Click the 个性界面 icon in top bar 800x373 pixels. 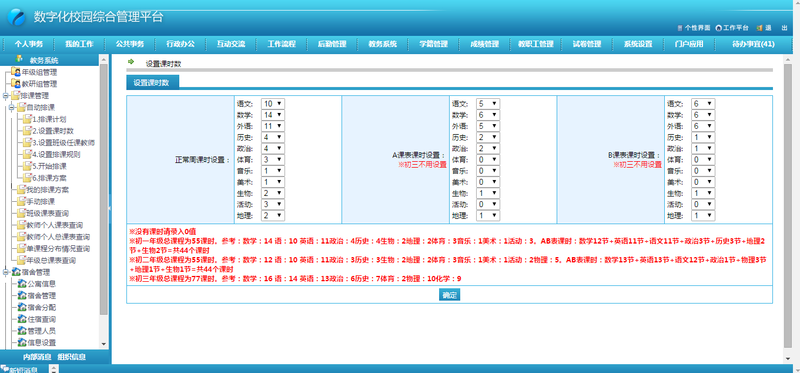(x=680, y=28)
